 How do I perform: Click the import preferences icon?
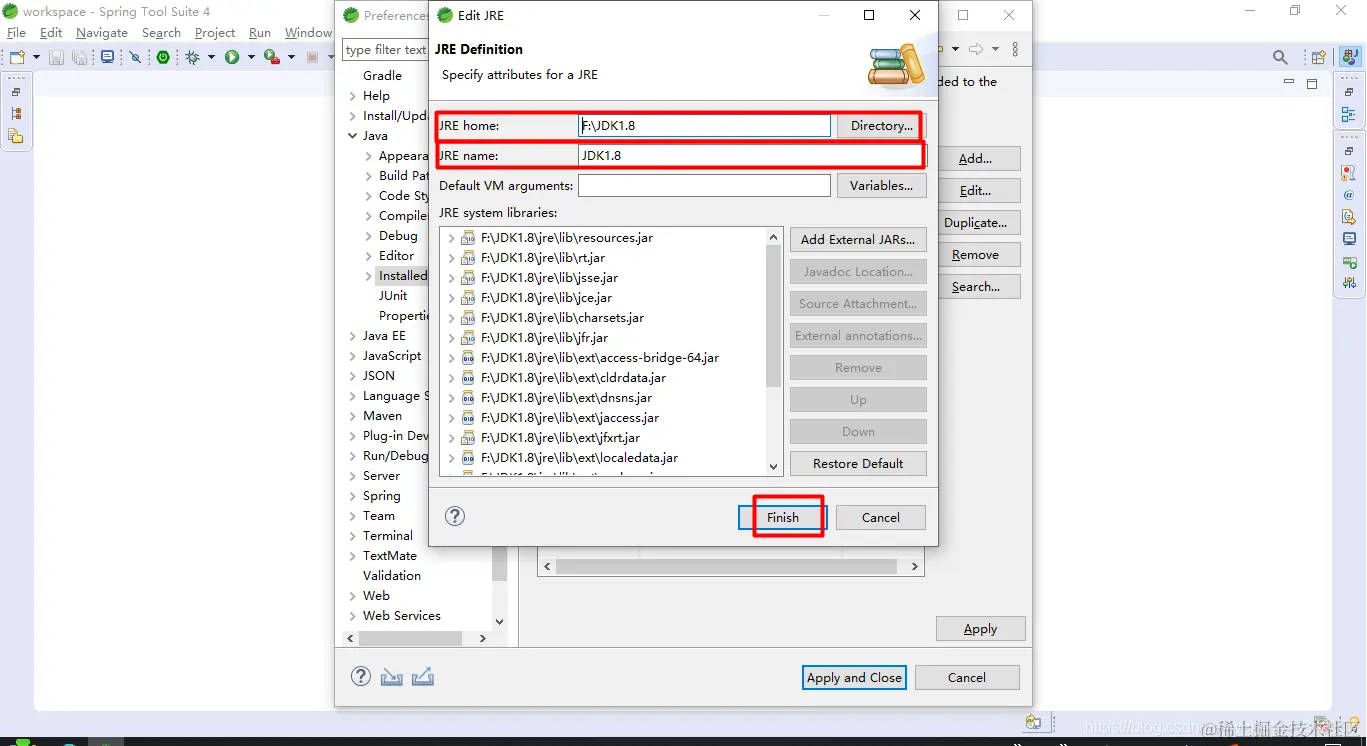click(392, 677)
